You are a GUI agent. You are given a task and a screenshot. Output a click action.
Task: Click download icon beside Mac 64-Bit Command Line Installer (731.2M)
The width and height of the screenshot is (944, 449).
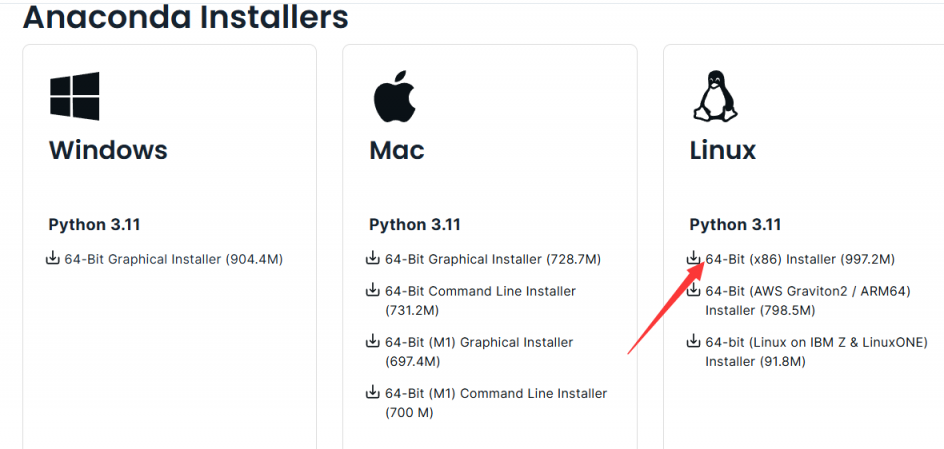pyautogui.click(x=374, y=291)
